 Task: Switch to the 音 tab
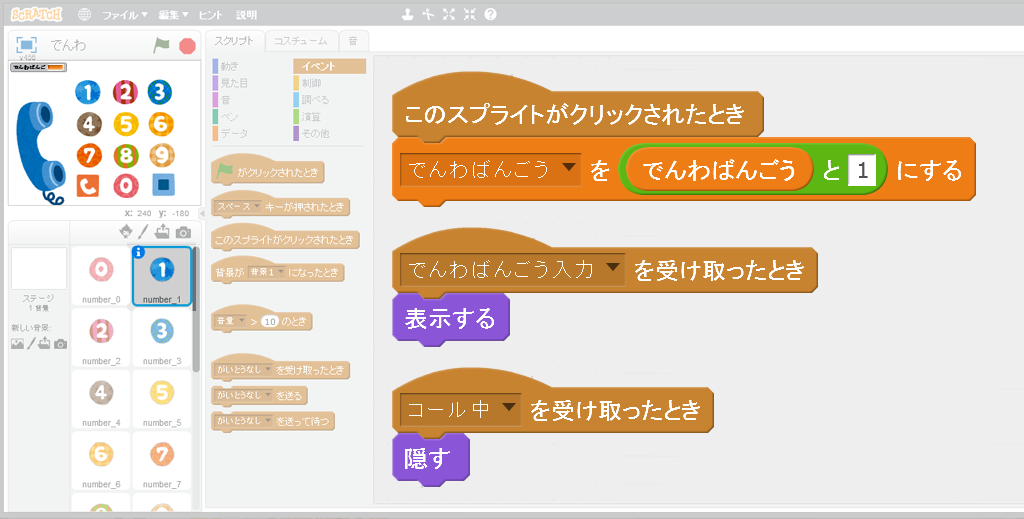[353, 41]
